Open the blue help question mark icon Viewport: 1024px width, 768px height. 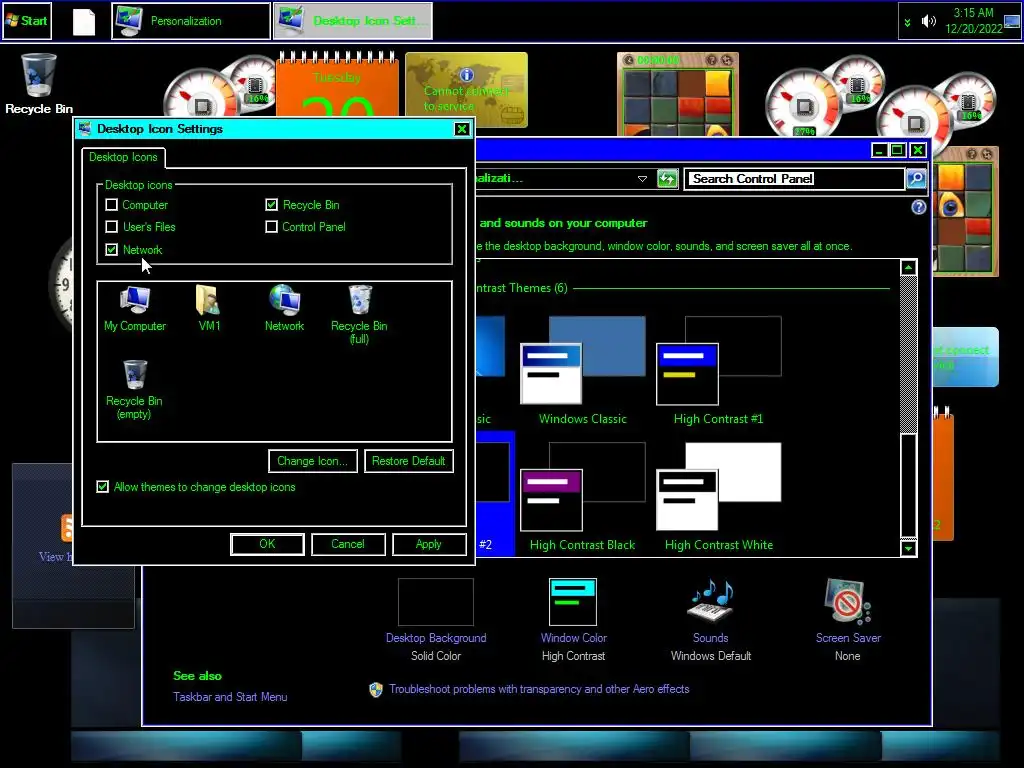click(x=918, y=207)
